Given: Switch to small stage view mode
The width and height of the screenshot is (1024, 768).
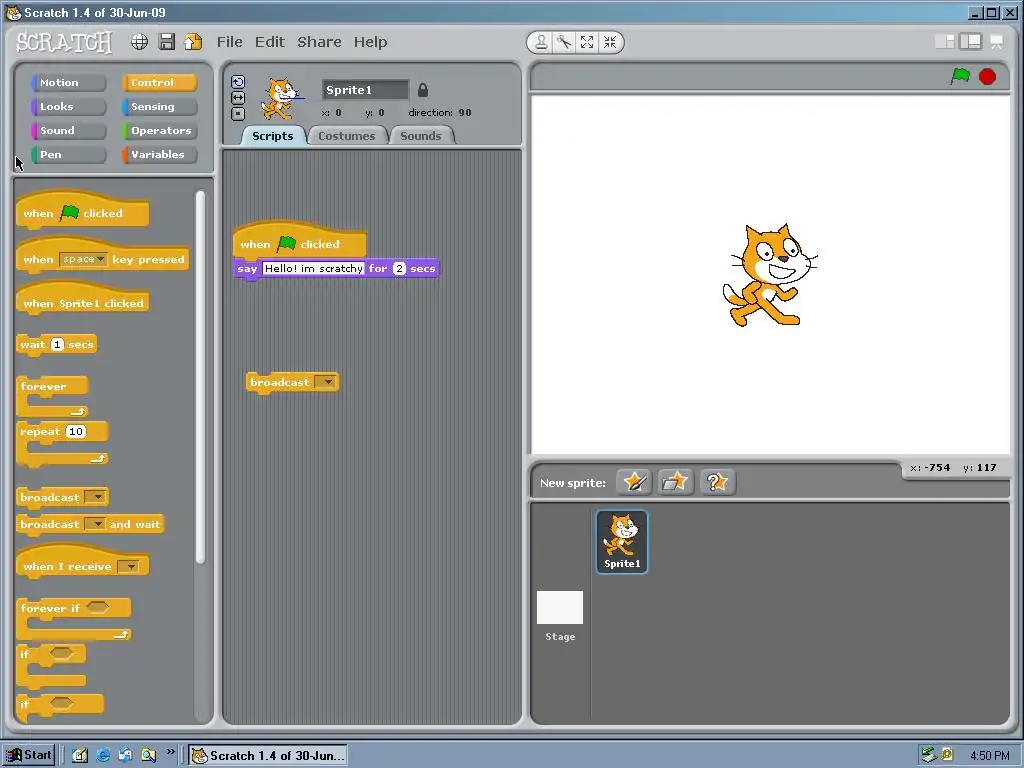Looking at the screenshot, I should 945,42.
